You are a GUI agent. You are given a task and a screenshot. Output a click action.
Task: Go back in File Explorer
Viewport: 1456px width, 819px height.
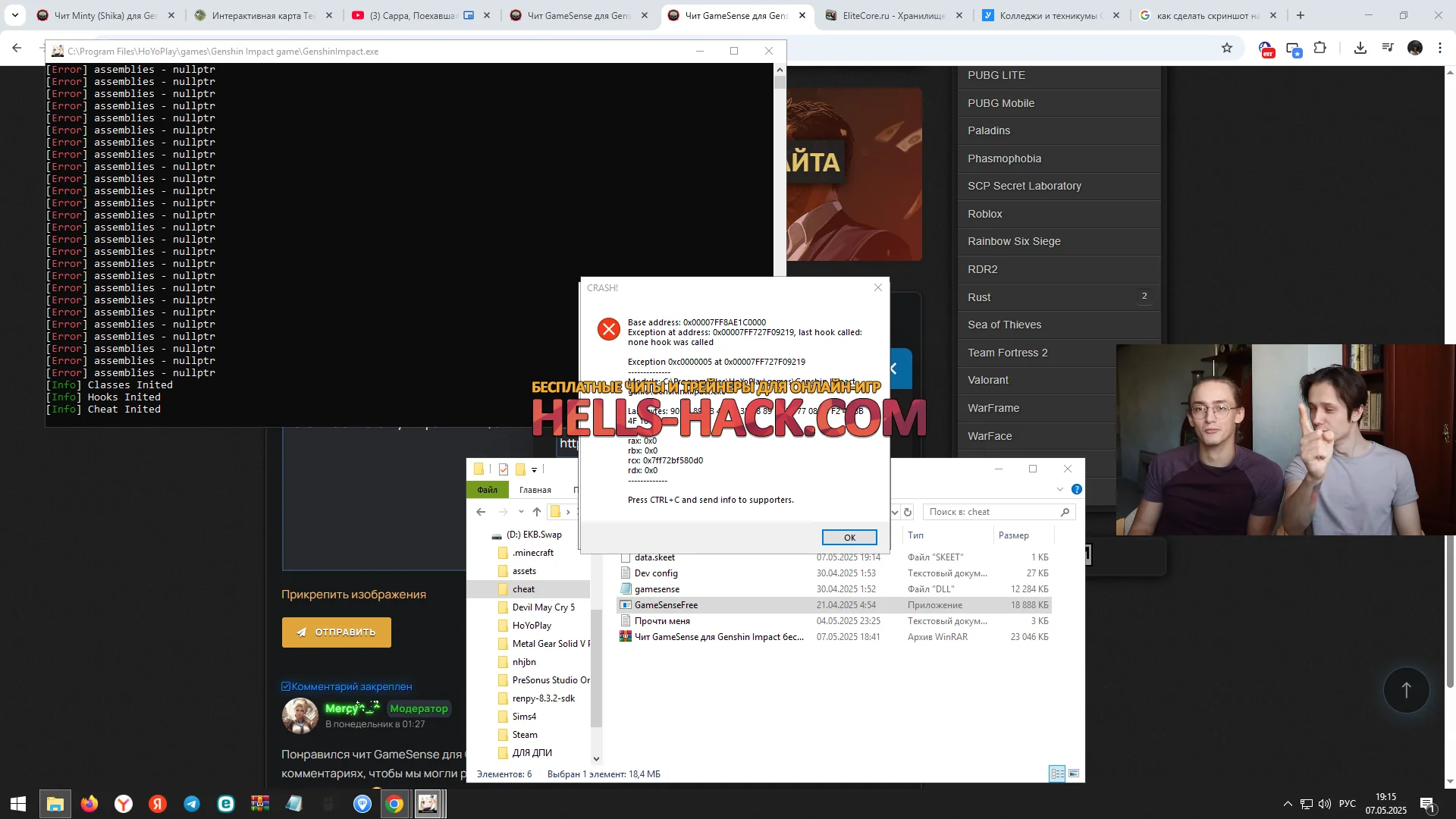(481, 512)
